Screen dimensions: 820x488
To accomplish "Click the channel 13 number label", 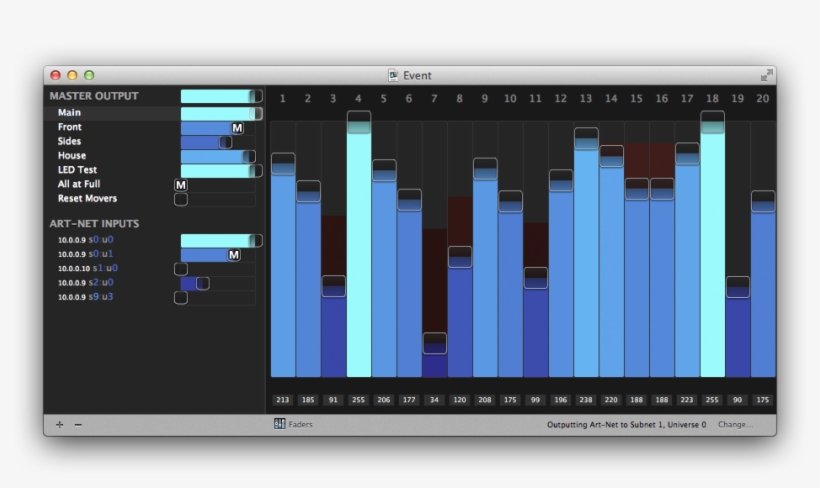I will 586,98.
